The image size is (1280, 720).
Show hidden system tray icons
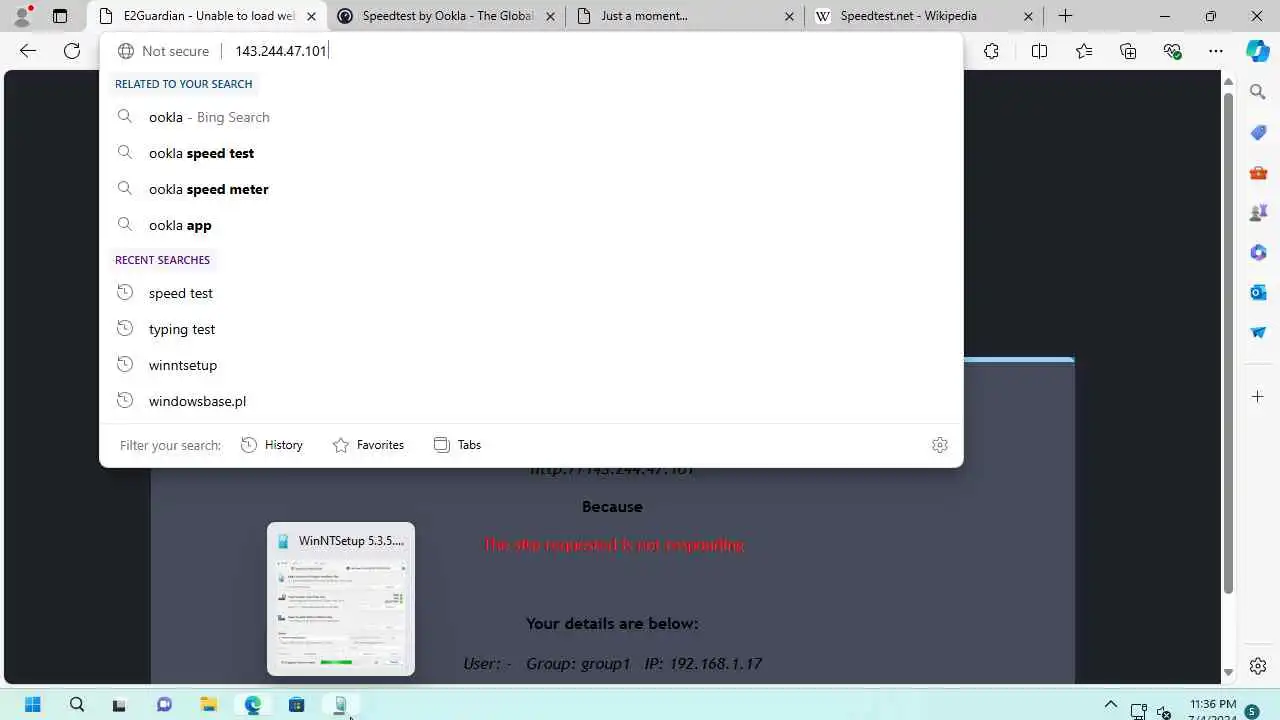[1110, 704]
